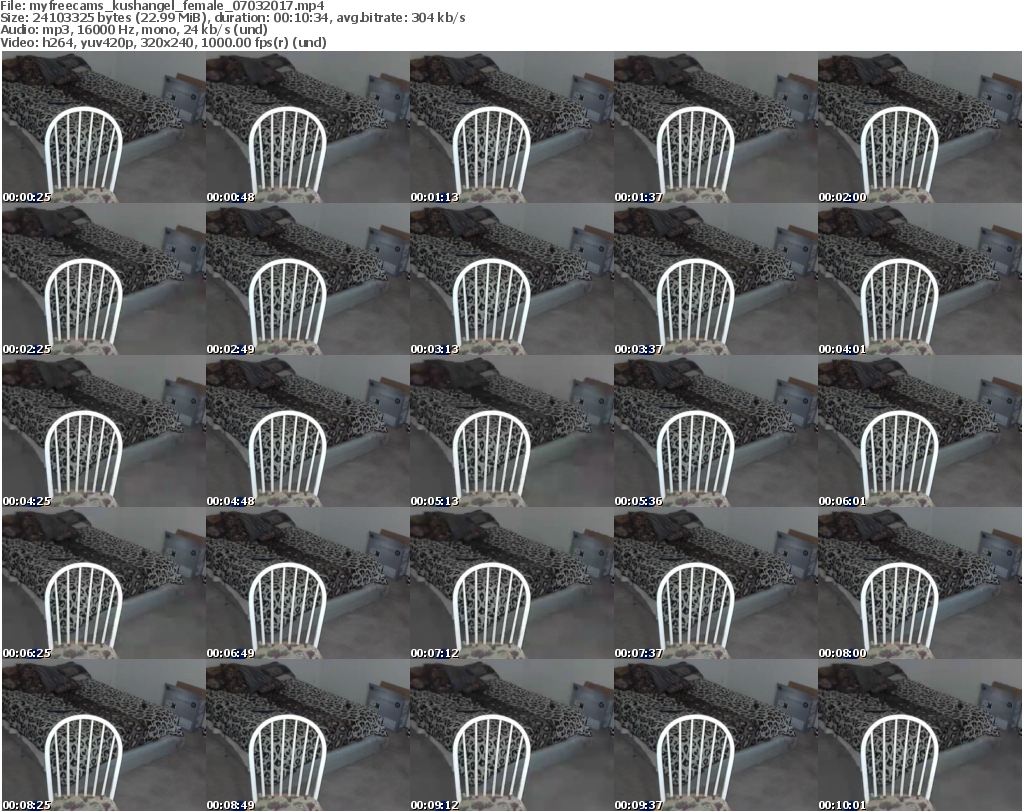
Task: Open the frame stamped 00:04:01
Action: coord(920,279)
